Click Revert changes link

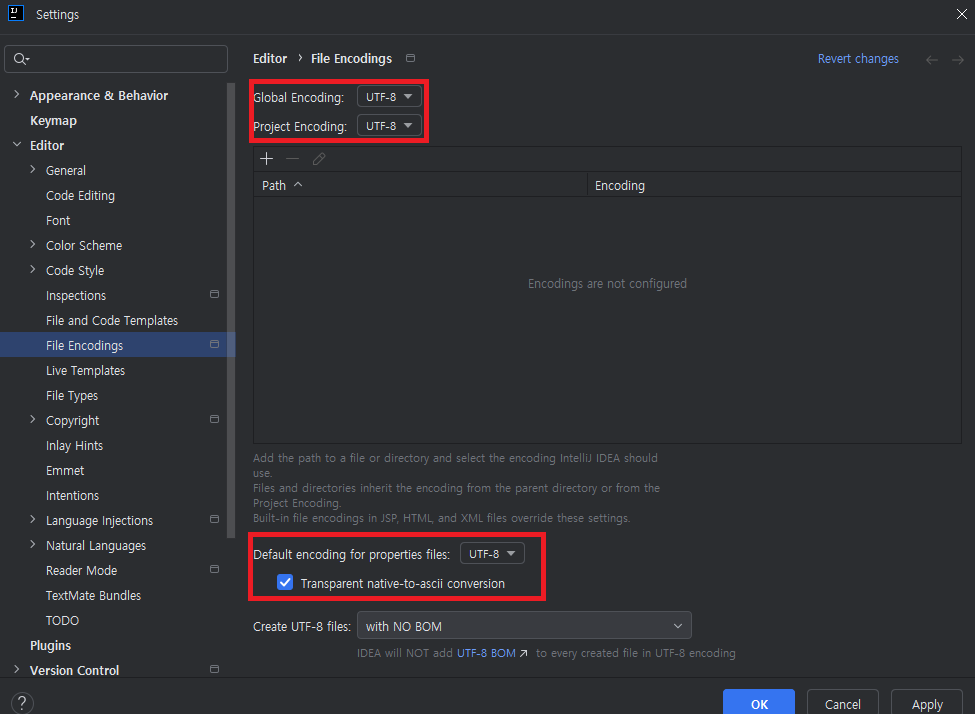pos(858,58)
